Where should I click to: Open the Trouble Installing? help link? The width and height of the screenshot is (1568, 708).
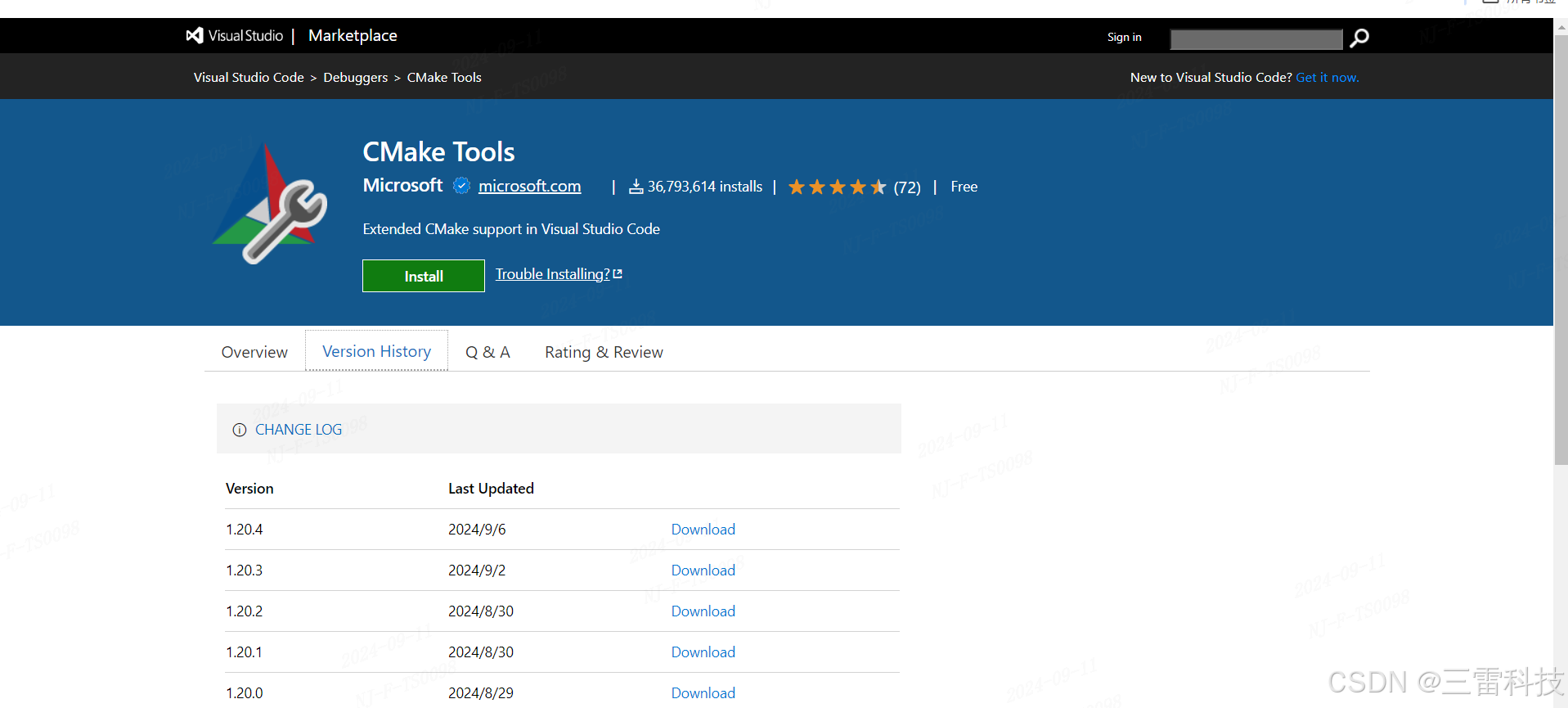tap(559, 274)
